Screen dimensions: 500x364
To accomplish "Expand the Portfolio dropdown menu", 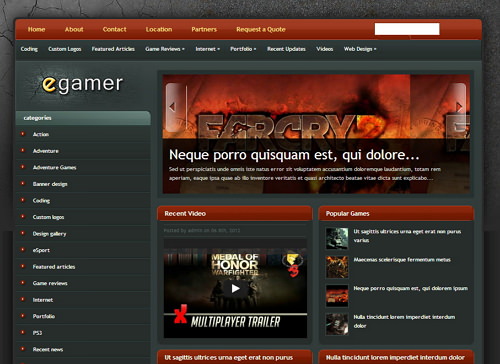I will point(243,49).
